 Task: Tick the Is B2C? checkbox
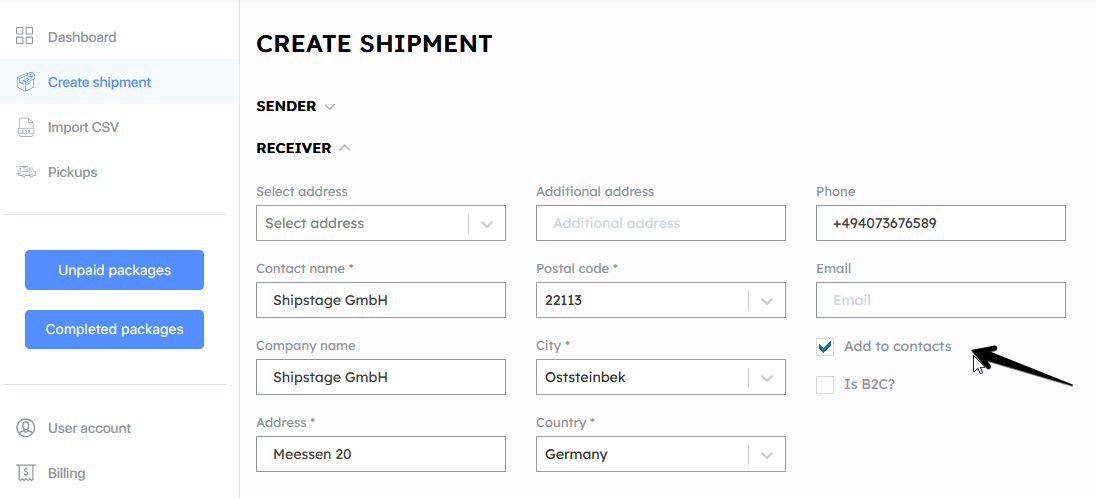pos(825,384)
